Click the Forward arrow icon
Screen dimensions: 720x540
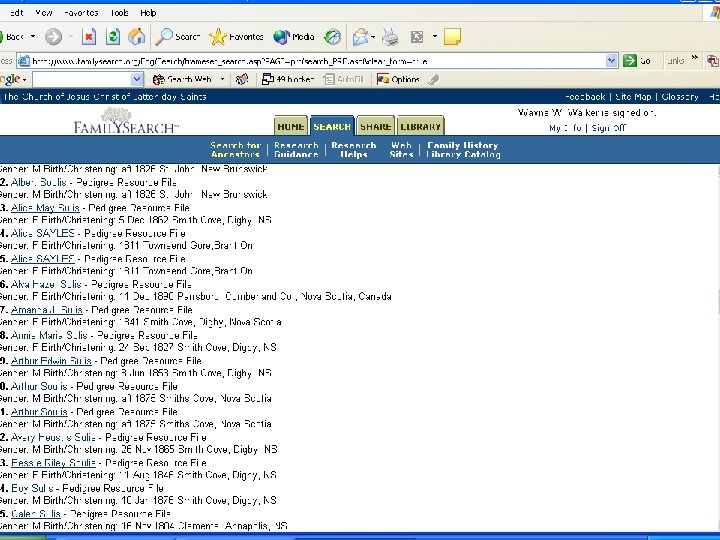coord(53,37)
